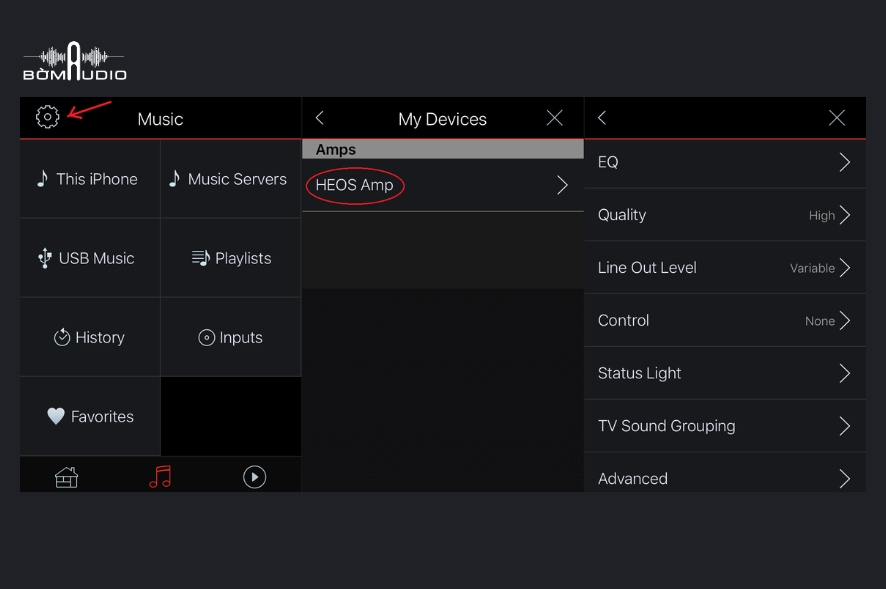Close the panel listing EQ and Quality
The height and width of the screenshot is (589, 886).
tap(837, 118)
